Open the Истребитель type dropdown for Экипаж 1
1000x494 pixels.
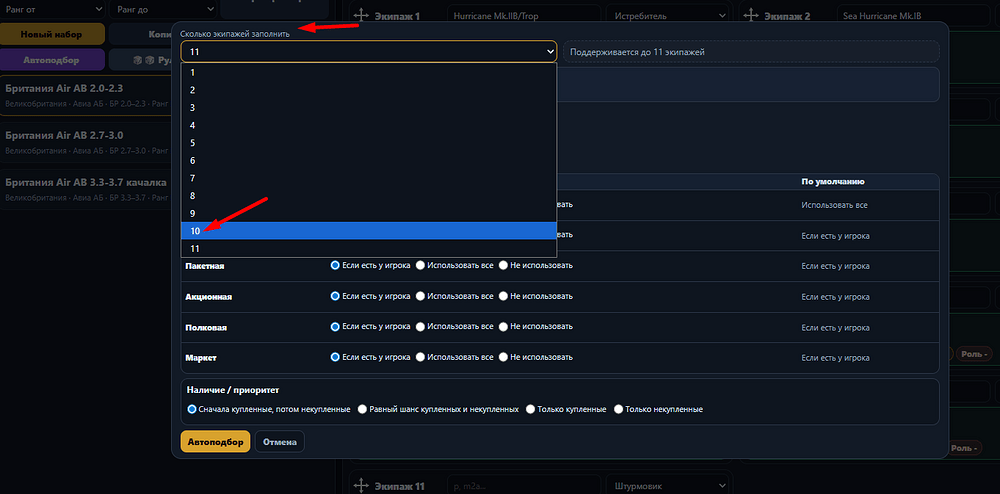[x=668, y=16]
